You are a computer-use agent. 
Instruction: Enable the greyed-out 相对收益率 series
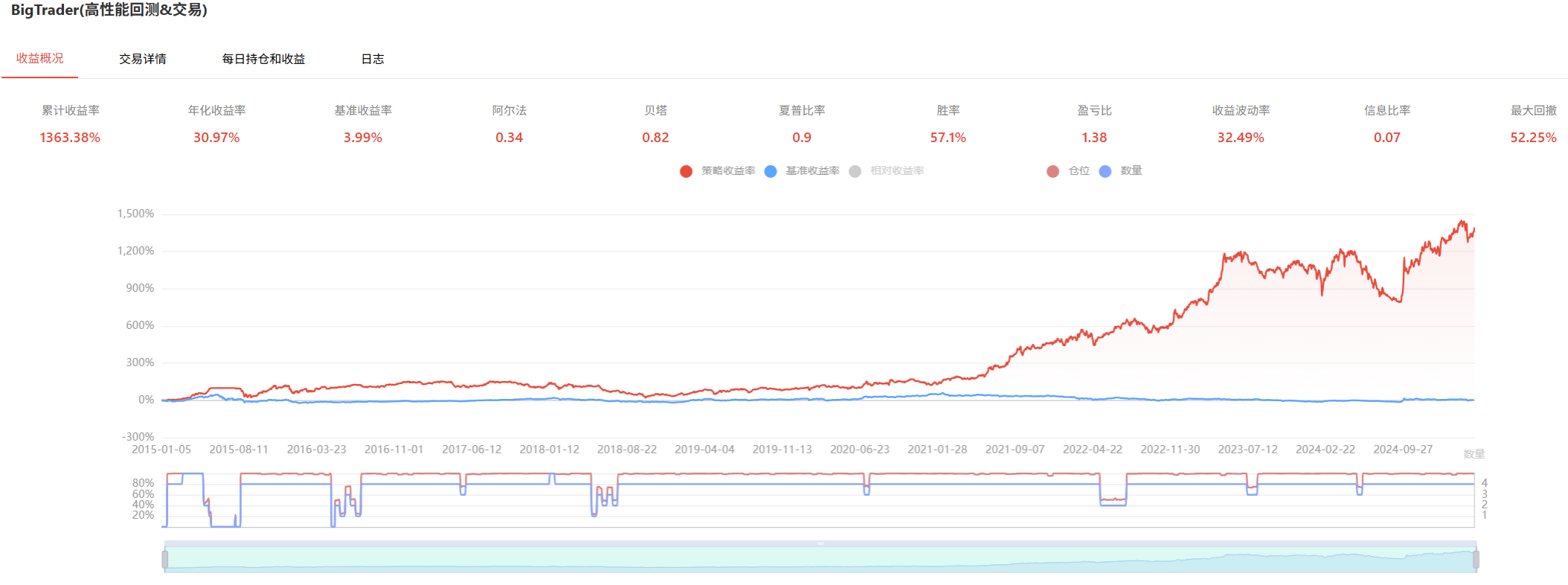point(855,171)
